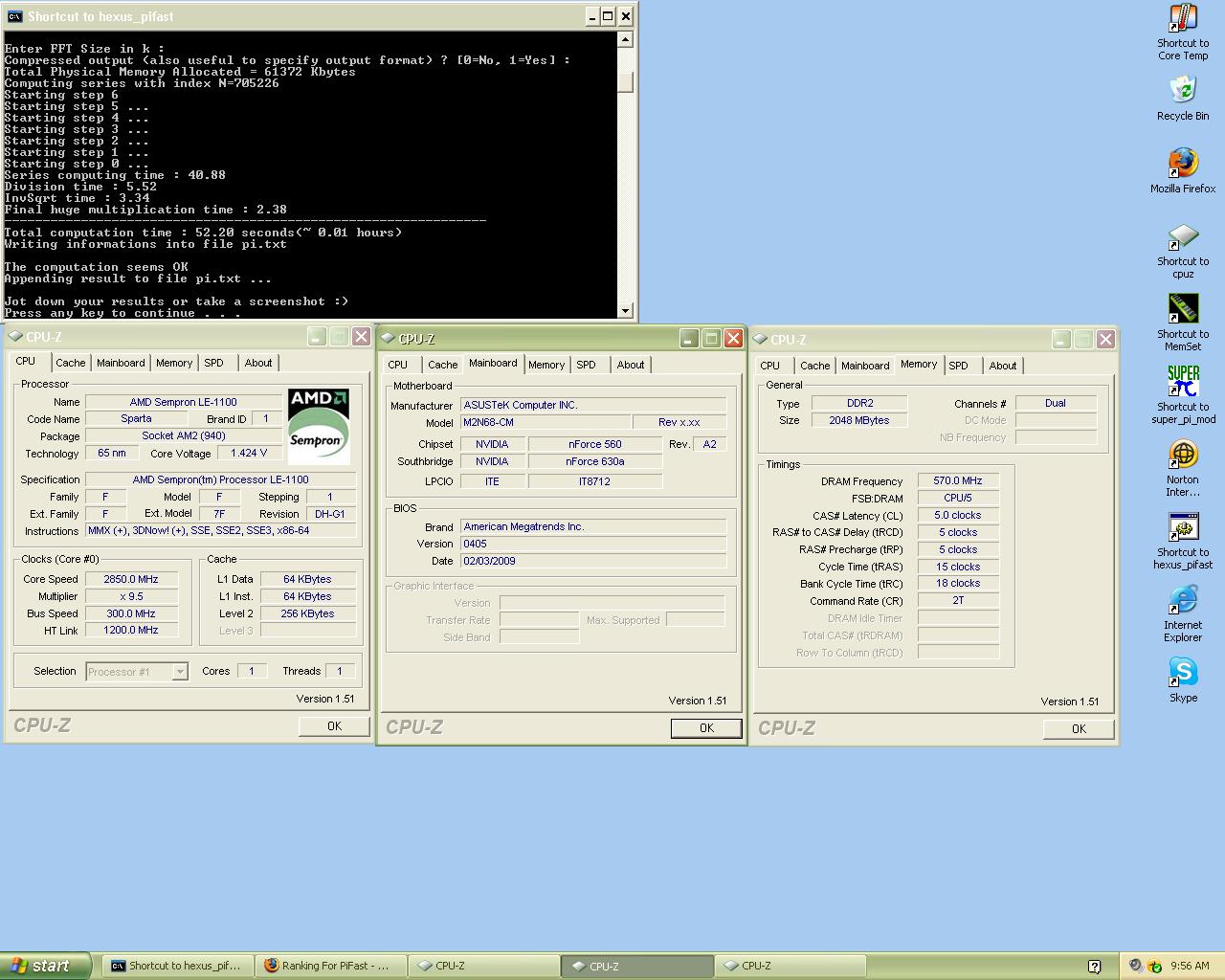Click OK in the CPU-Z window showing the Memory tab
Image resolution: width=1225 pixels, height=980 pixels.
(x=1079, y=729)
